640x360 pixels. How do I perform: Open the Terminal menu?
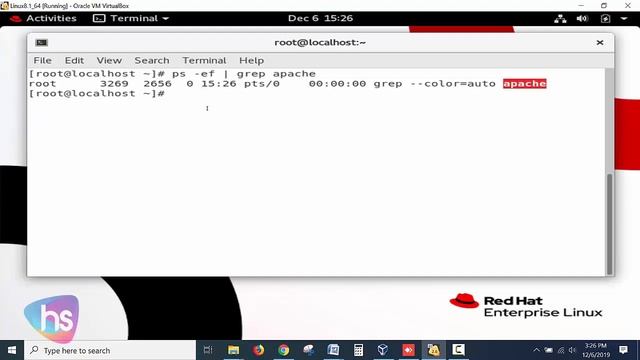coord(204,60)
